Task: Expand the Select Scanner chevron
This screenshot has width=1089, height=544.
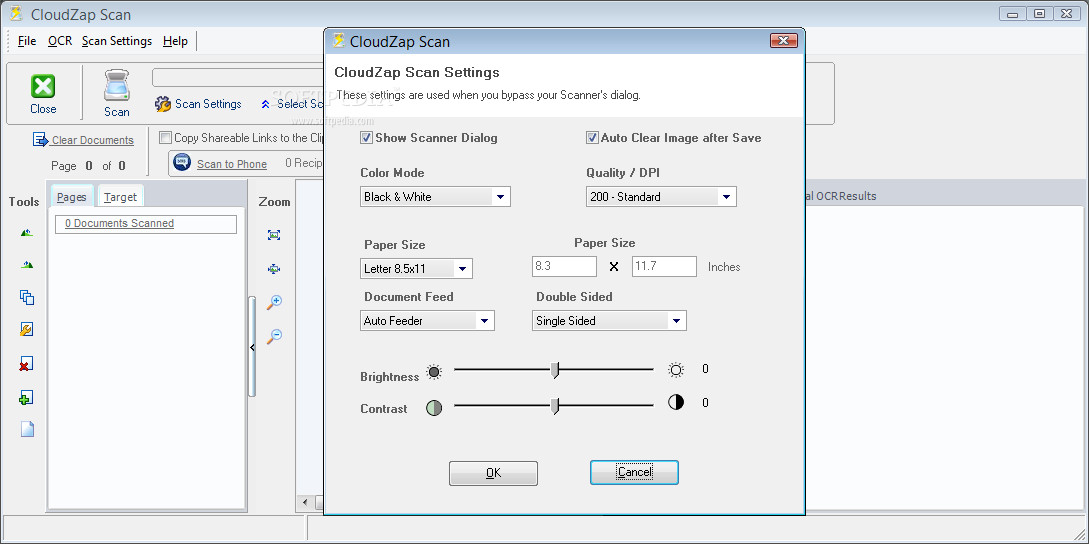Action: [x=265, y=105]
